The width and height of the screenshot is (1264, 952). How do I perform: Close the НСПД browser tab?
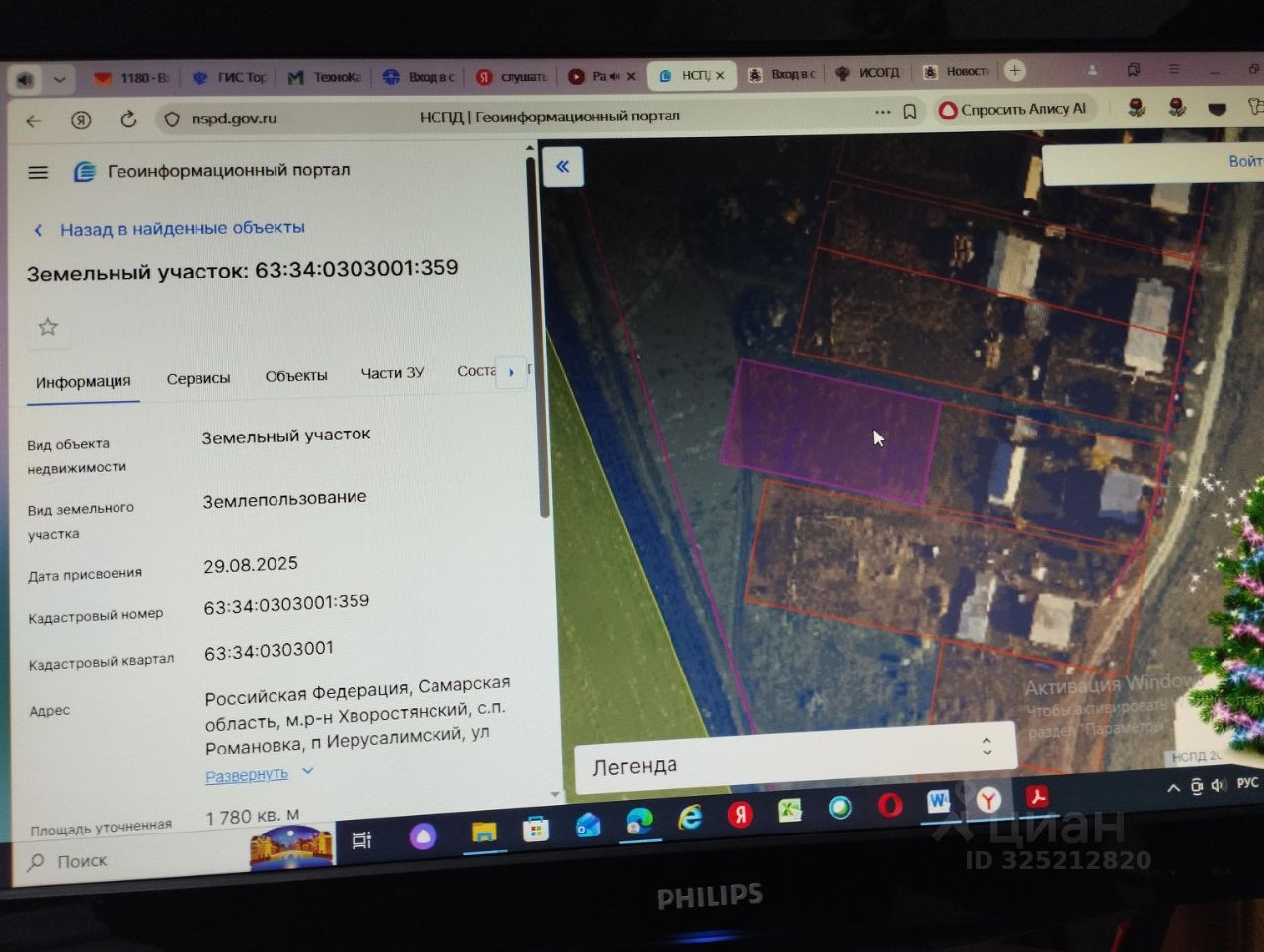(x=720, y=75)
